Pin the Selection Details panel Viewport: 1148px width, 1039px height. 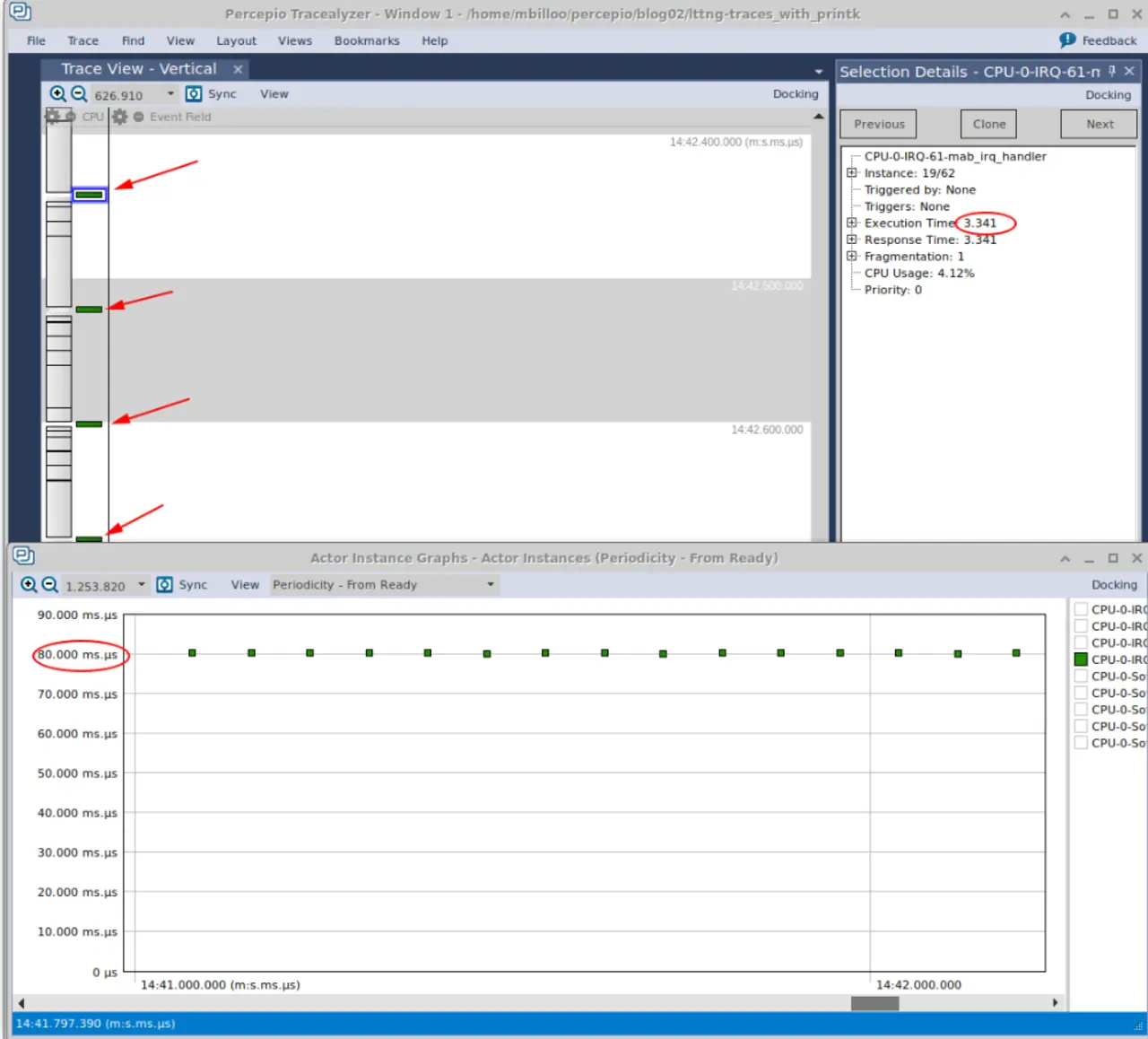pyautogui.click(x=1112, y=71)
